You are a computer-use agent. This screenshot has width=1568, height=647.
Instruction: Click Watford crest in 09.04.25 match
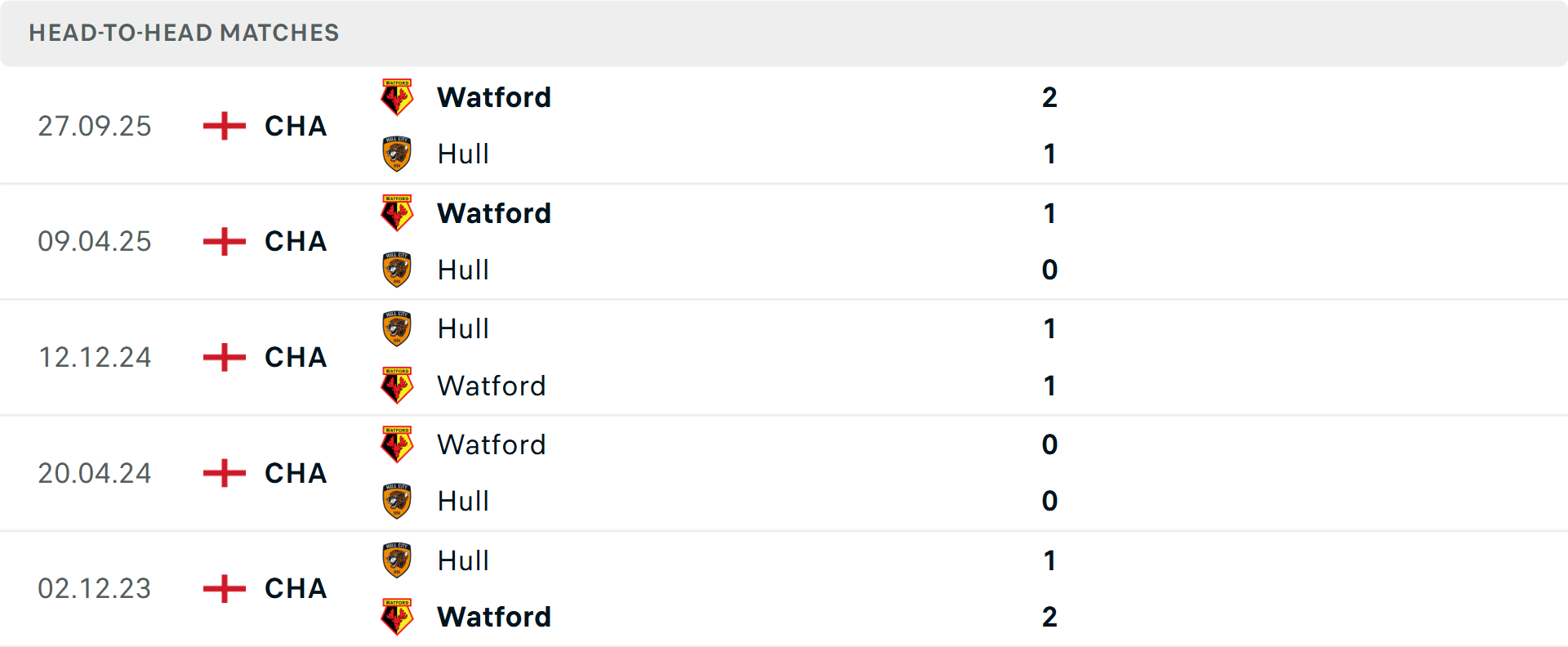397,213
